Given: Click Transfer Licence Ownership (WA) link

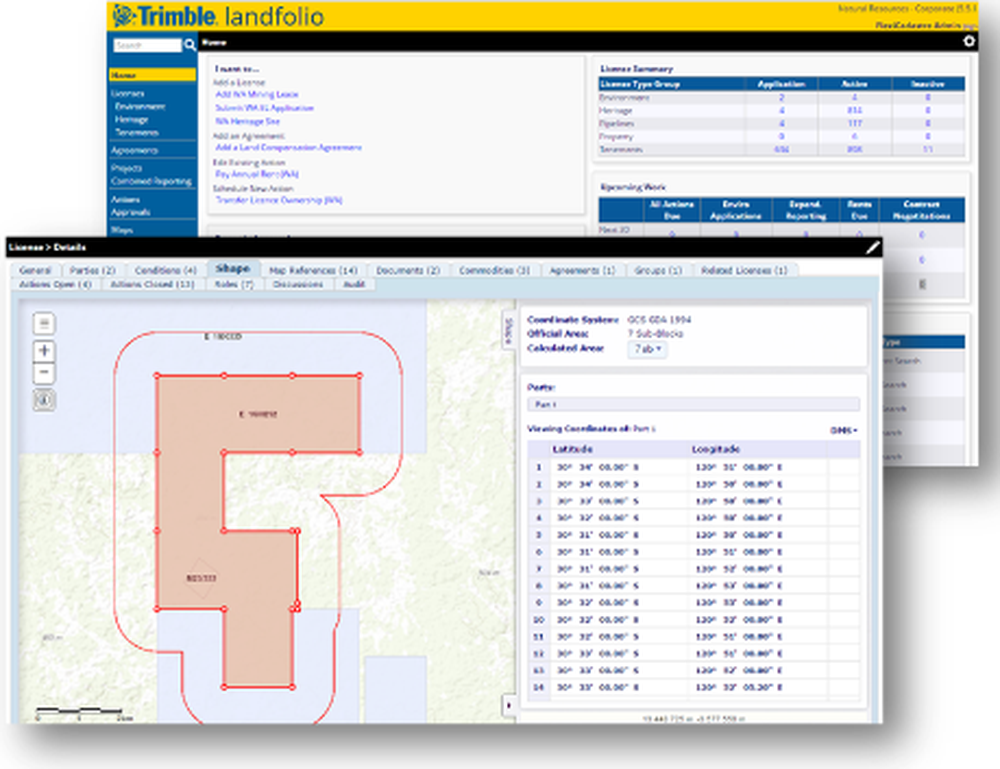Looking at the screenshot, I should 279,200.
